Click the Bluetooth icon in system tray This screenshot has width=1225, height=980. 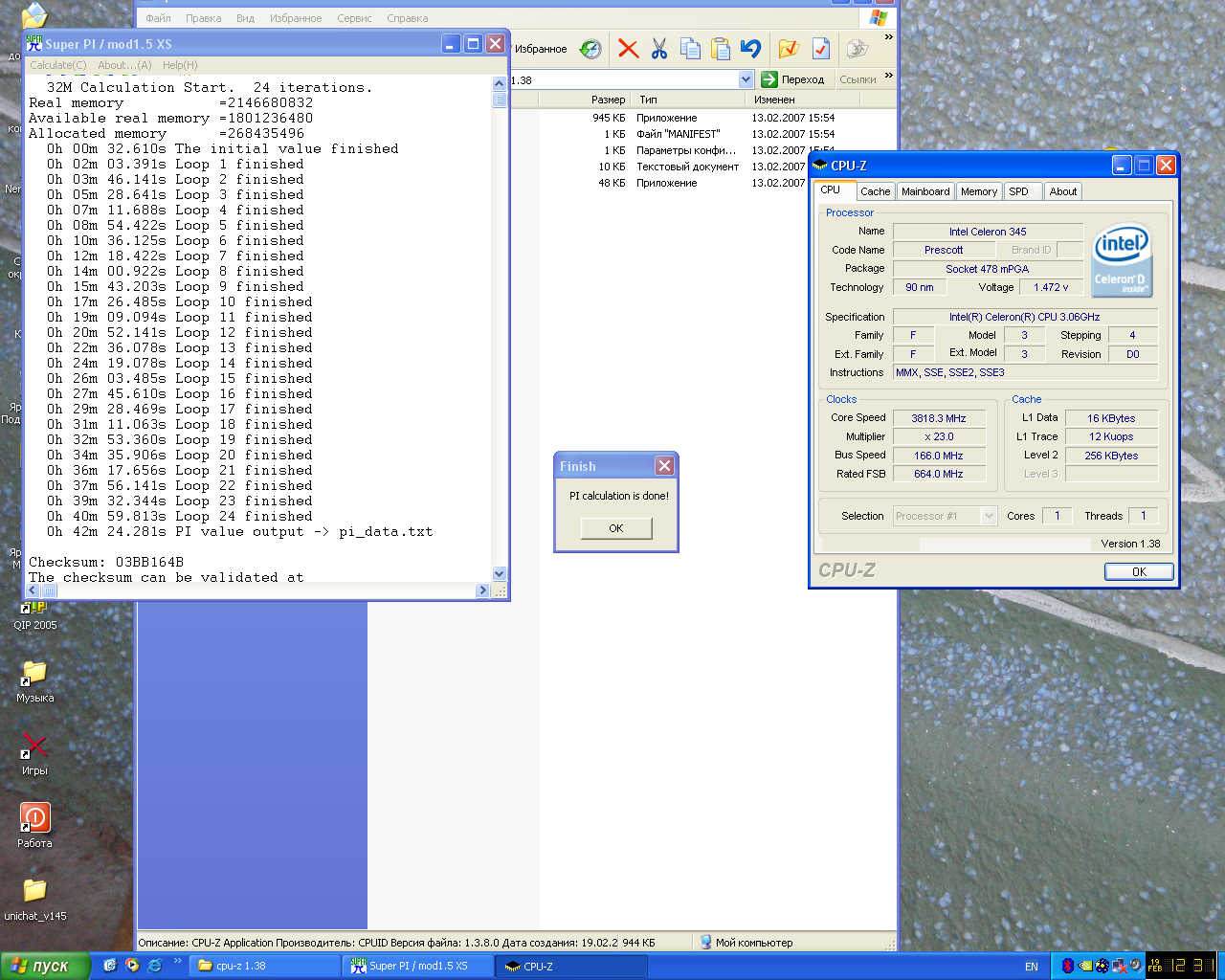click(x=1068, y=966)
